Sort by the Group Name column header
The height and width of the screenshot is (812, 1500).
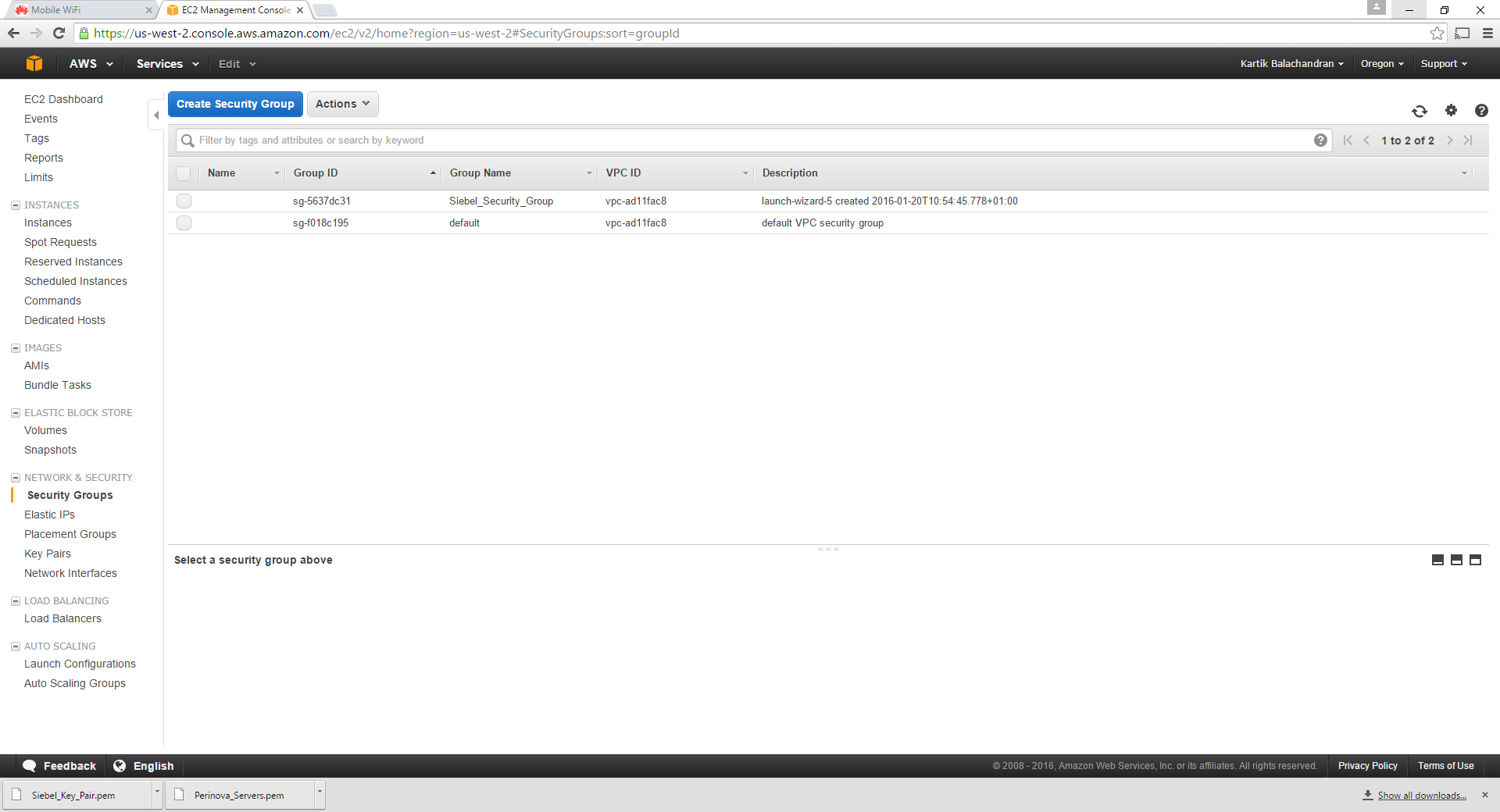pos(519,173)
